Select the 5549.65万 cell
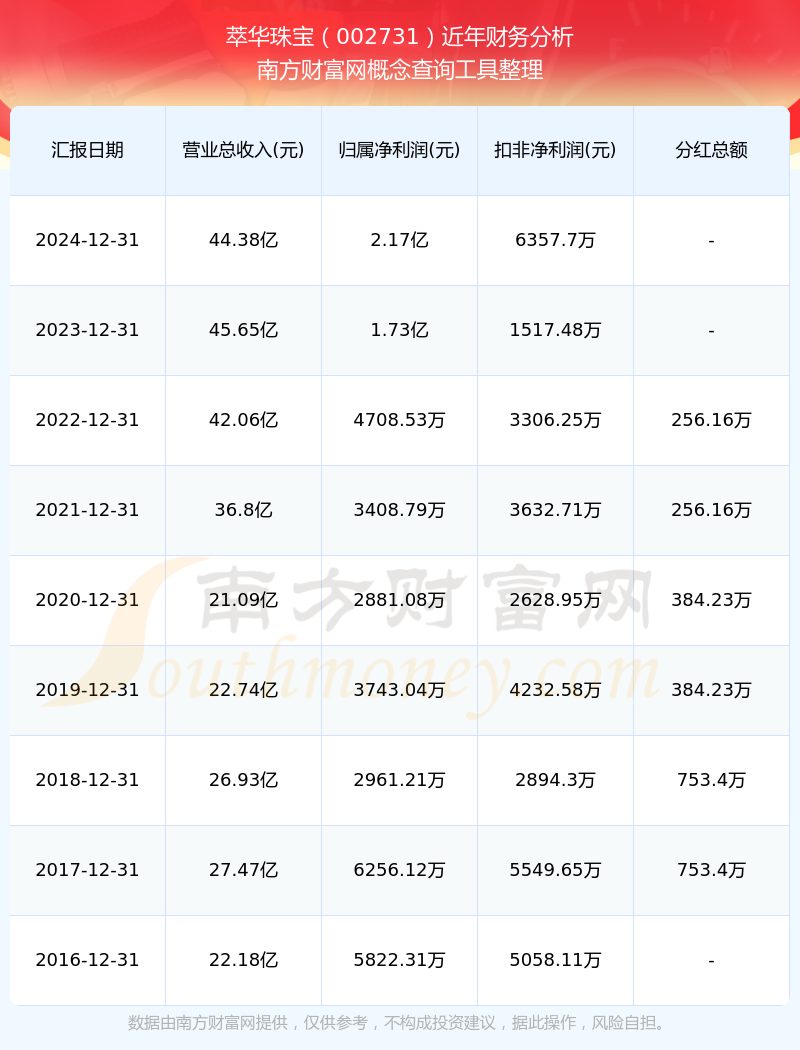This screenshot has width=800, height=1050. (x=556, y=870)
